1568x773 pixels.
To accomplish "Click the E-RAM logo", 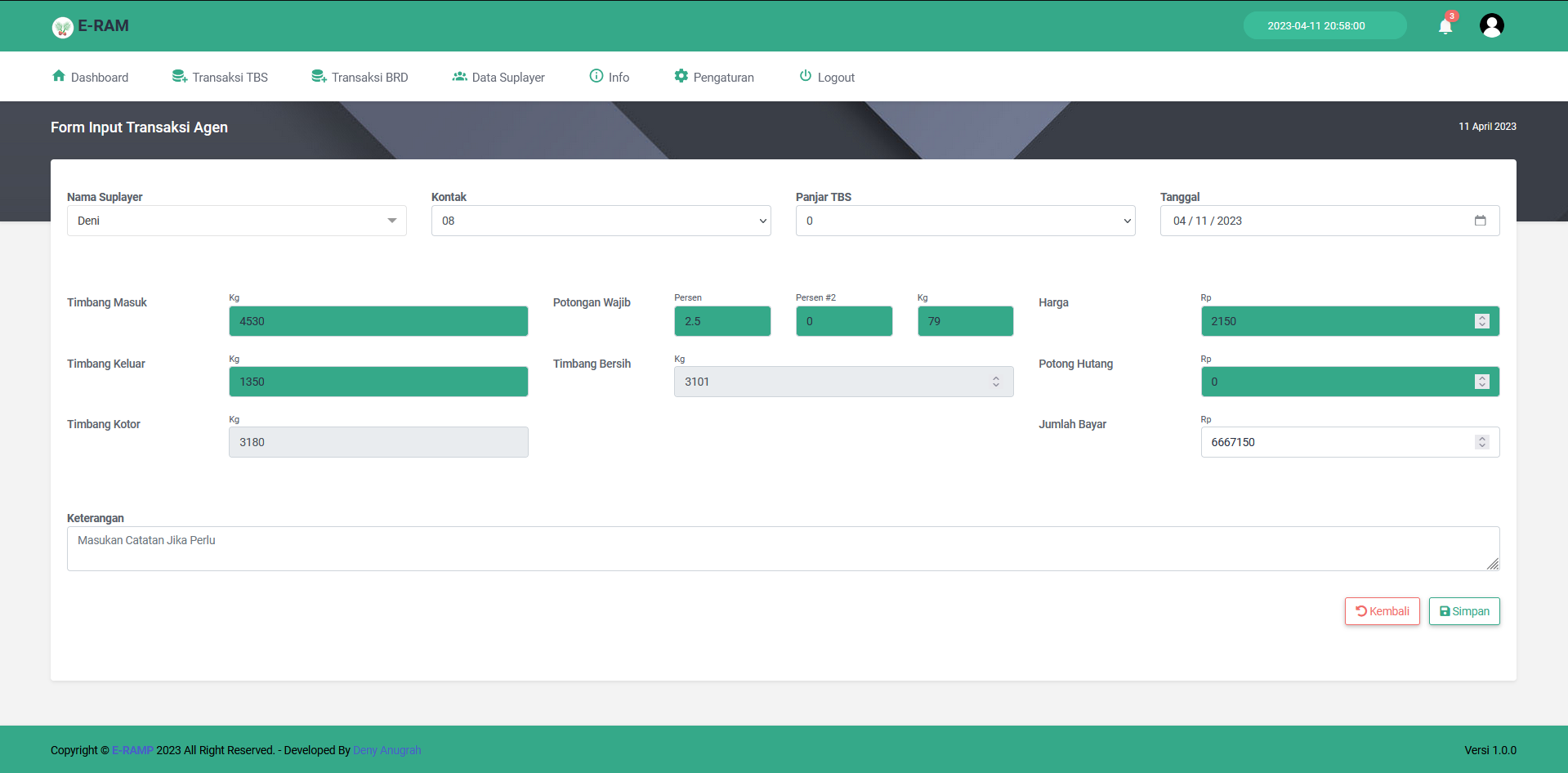I will coord(90,25).
